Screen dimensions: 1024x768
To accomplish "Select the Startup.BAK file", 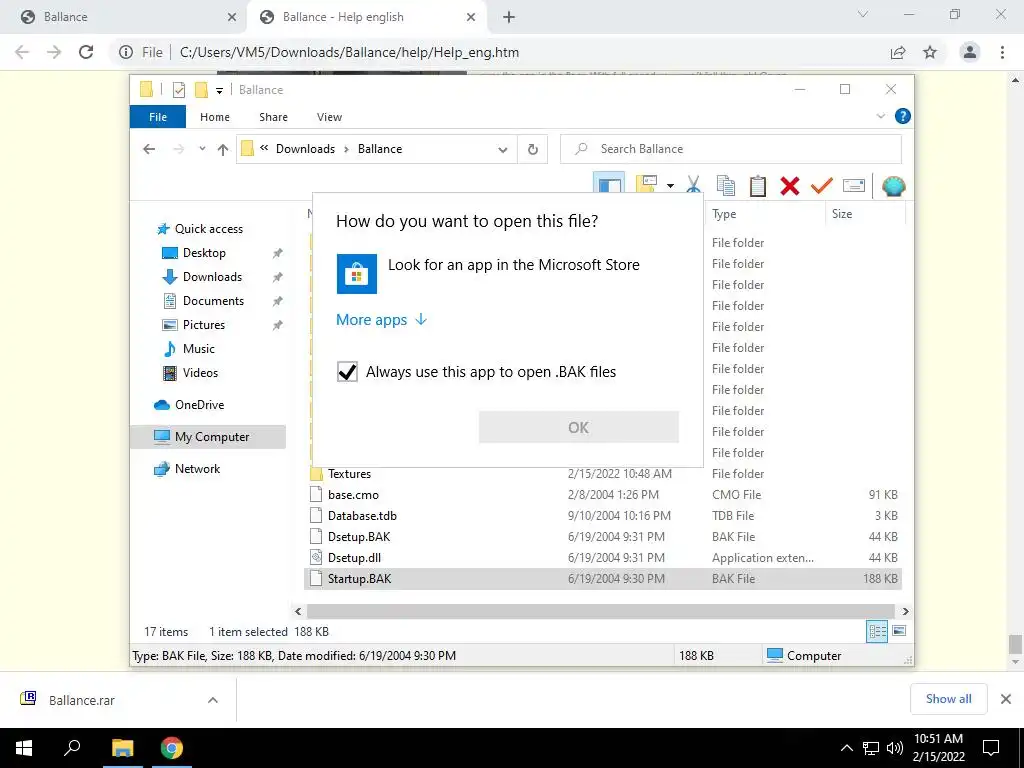I will pyautogui.click(x=603, y=579).
